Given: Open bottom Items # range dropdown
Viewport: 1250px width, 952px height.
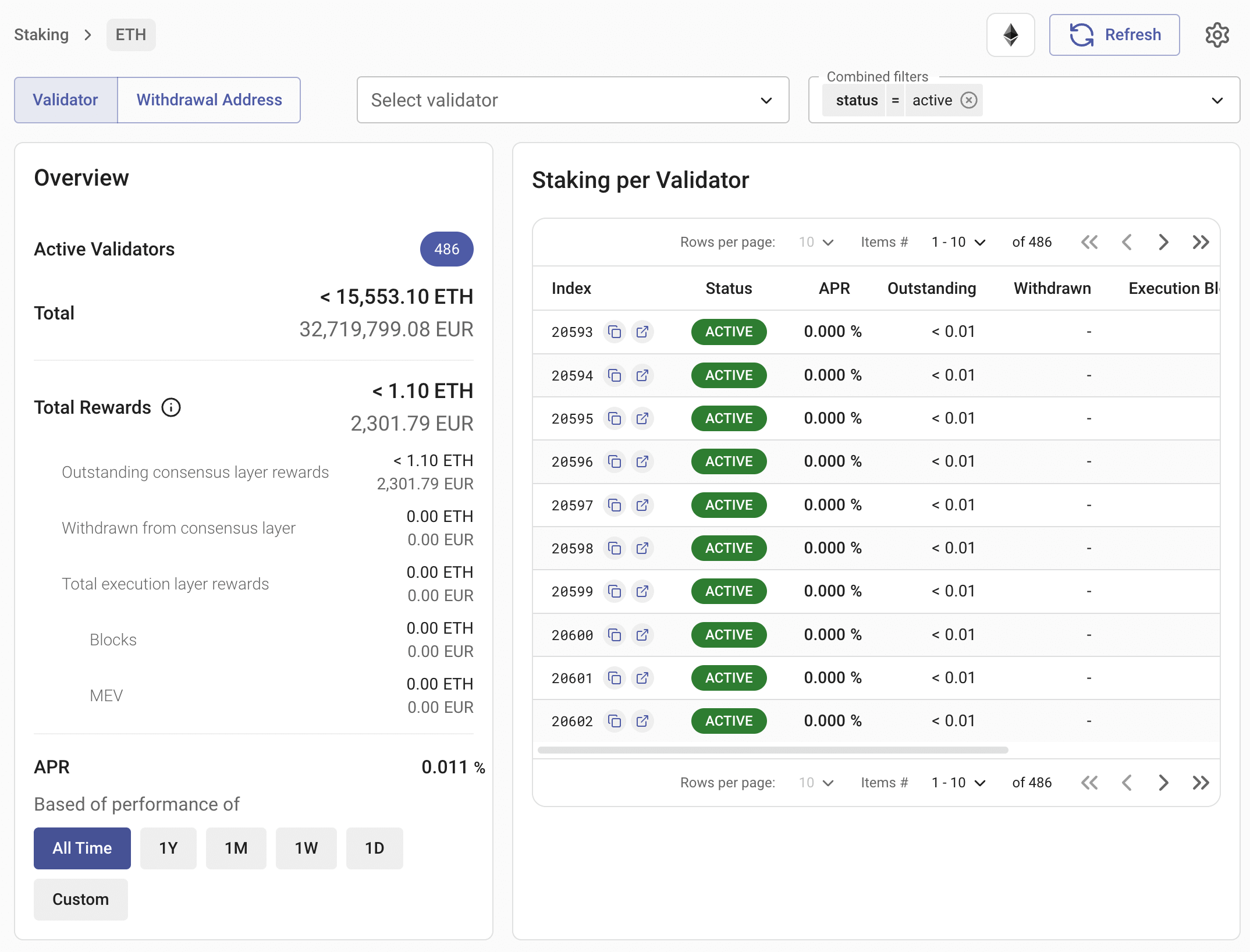Looking at the screenshot, I should pyautogui.click(x=958, y=783).
